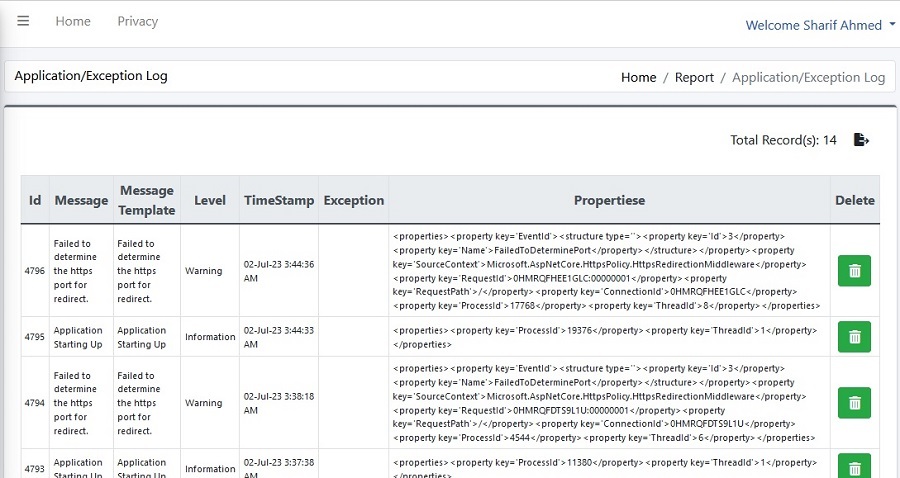Open the Privacy nav link
This screenshot has height=478, width=900.
[x=138, y=21]
